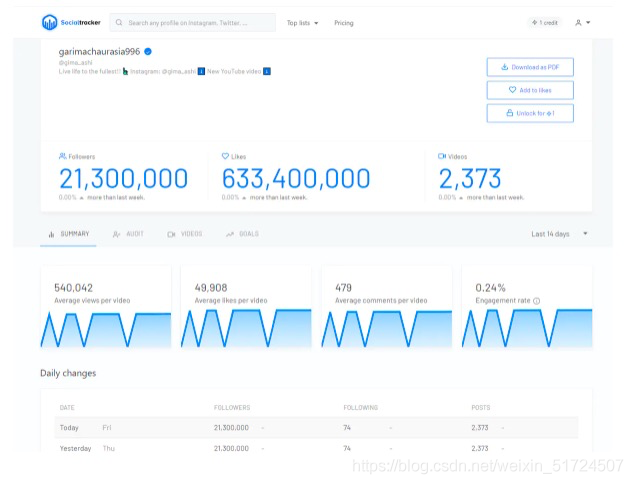Switch to the Videos tab
The height and width of the screenshot is (484, 633).
(x=184, y=234)
